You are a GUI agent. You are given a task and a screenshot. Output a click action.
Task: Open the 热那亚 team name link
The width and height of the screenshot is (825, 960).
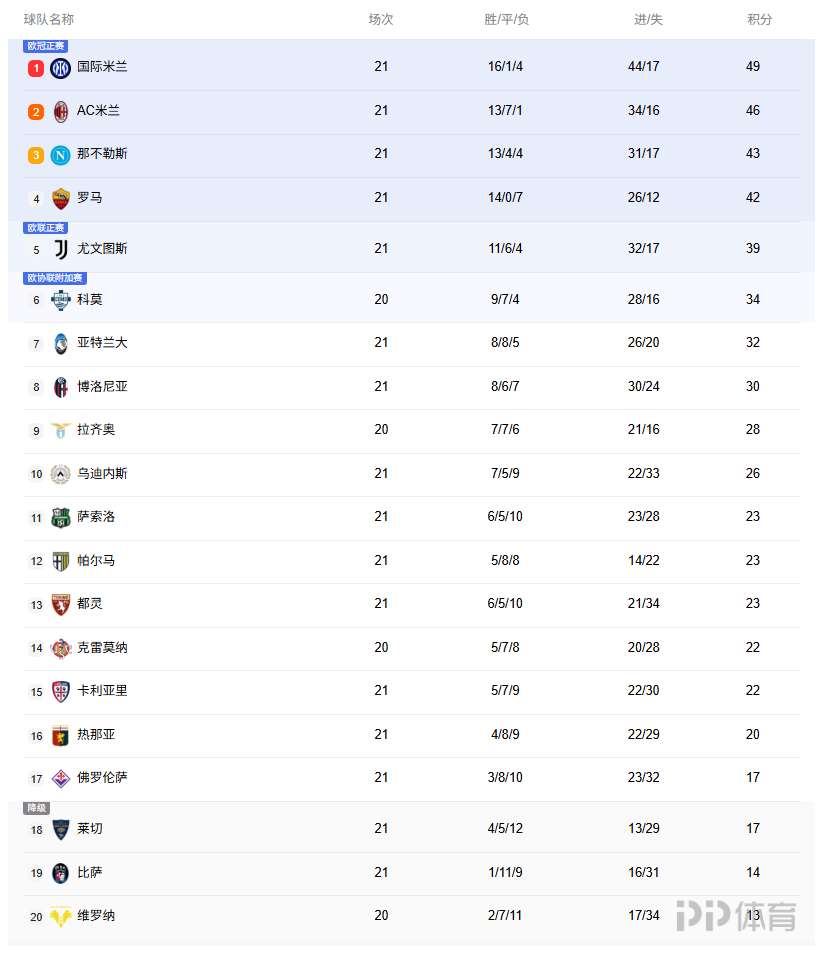(x=96, y=734)
